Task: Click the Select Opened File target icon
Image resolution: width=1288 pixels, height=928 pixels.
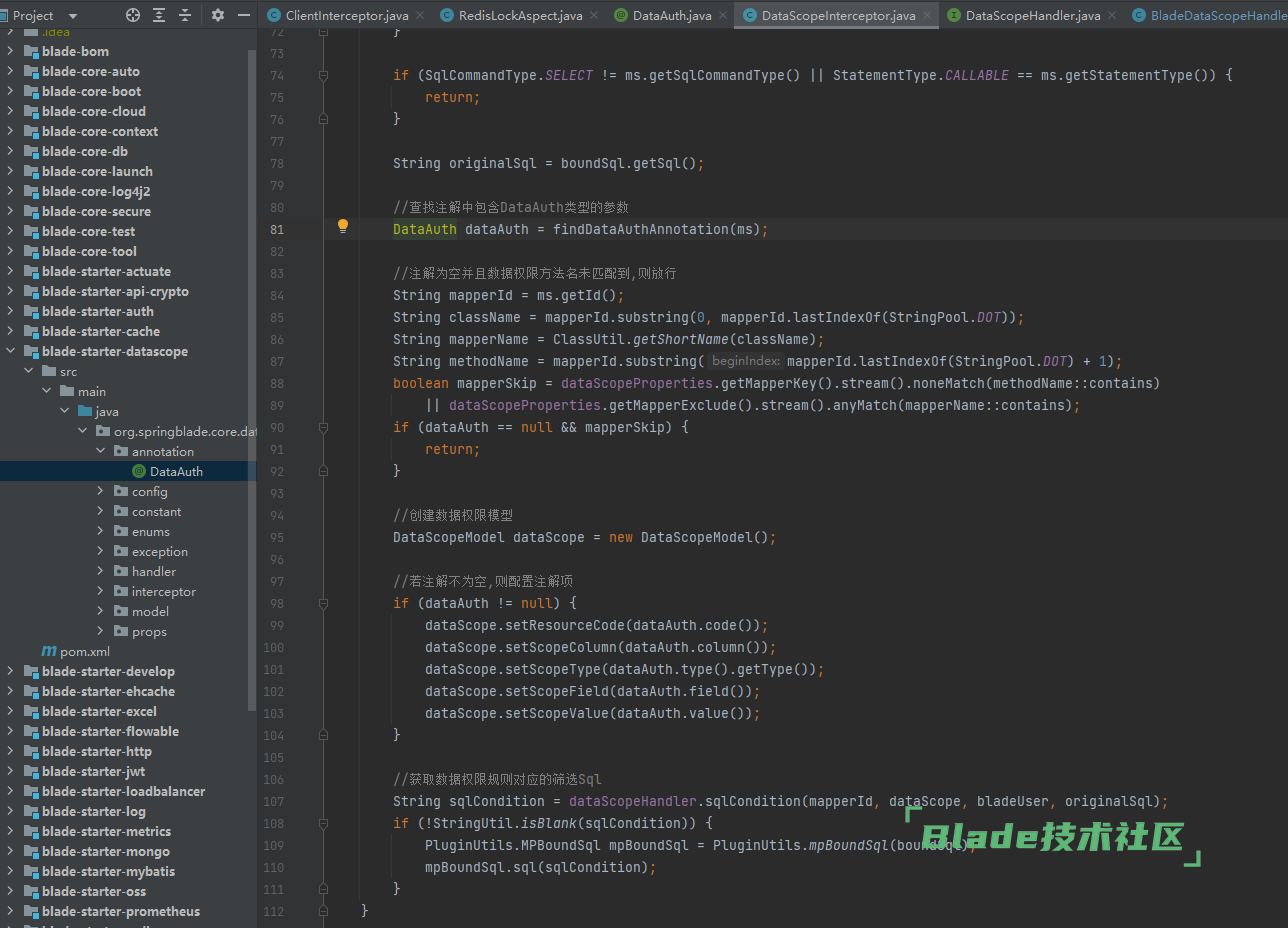Action: point(133,15)
